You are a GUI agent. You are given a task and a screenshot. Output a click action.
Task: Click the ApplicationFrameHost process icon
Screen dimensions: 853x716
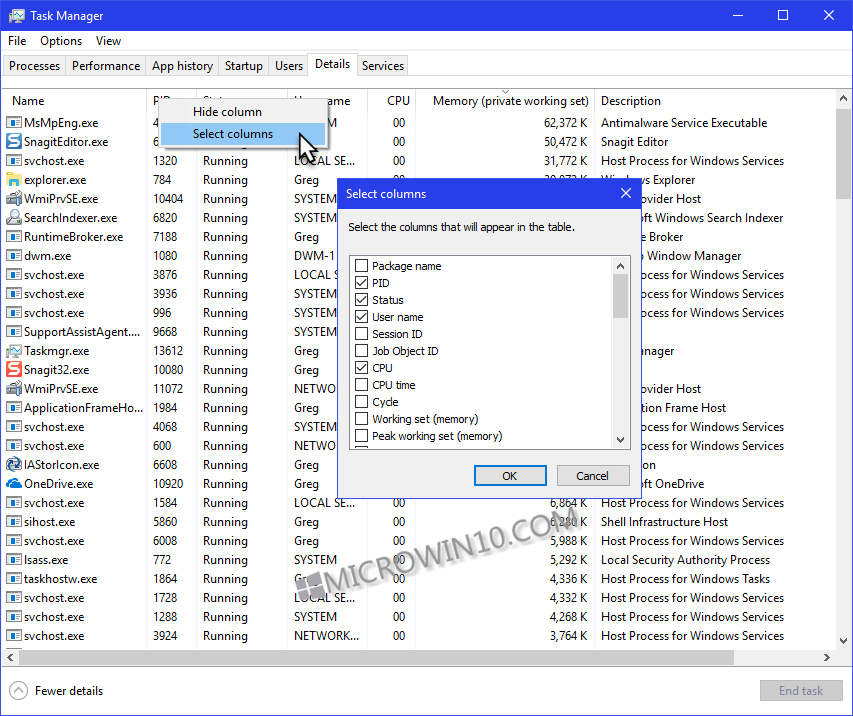pyautogui.click(x=14, y=408)
